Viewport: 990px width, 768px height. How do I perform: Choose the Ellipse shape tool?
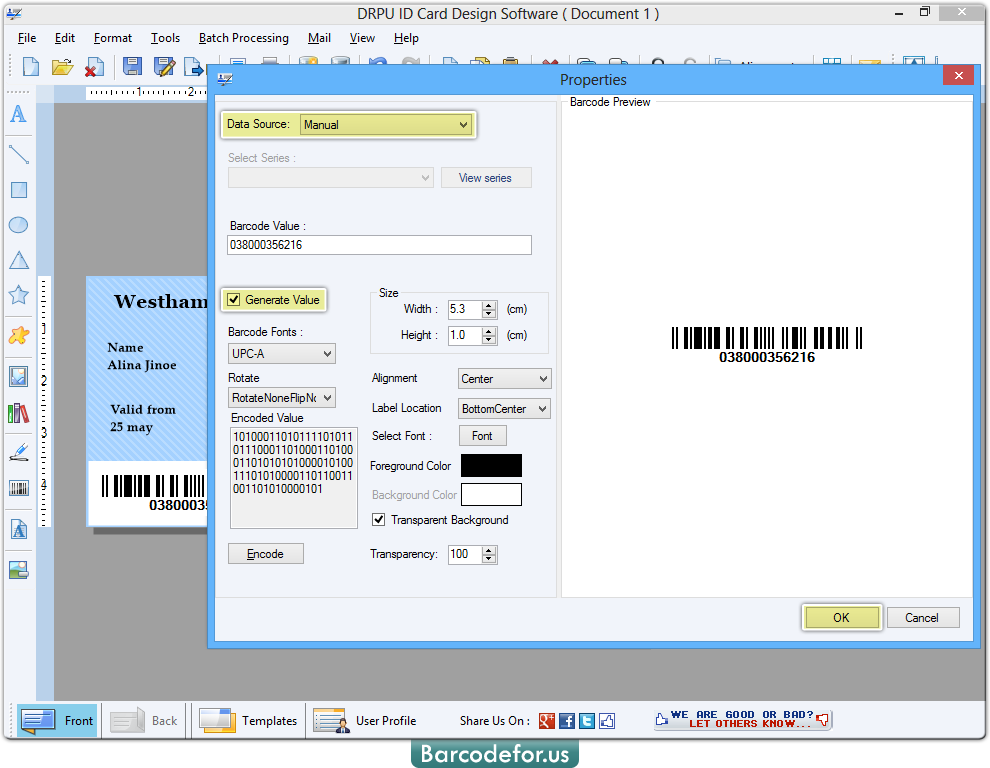coord(18,224)
